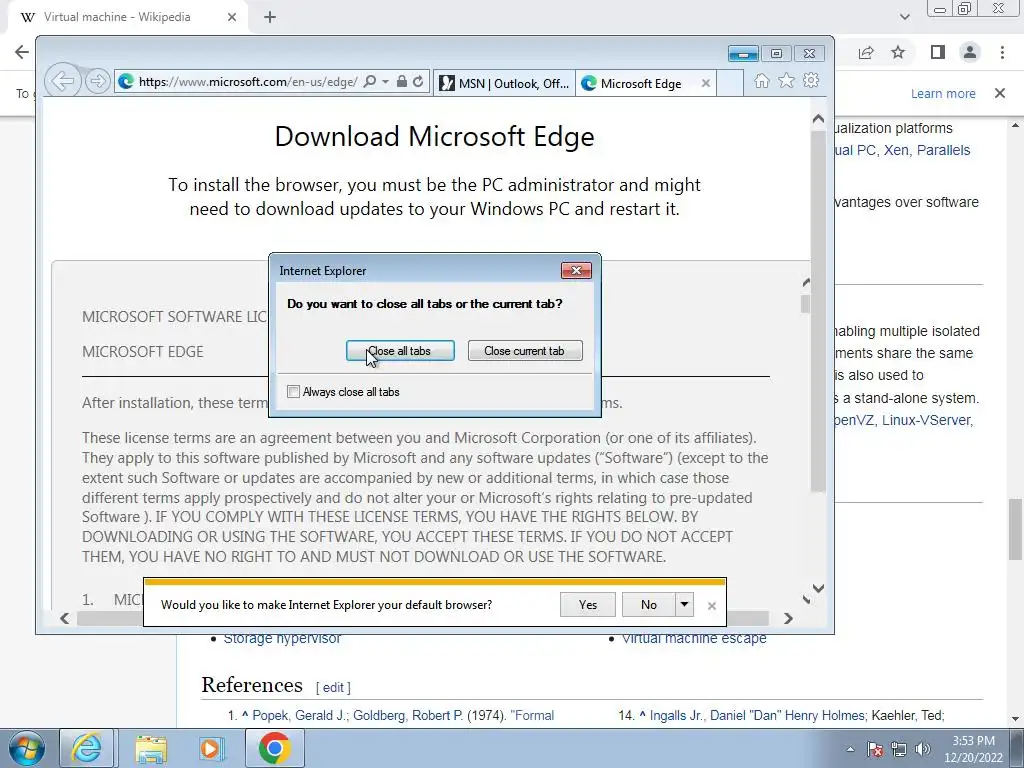The width and height of the screenshot is (1024, 768).
Task: Open address bar autocomplete dropdown arrow
Action: click(x=385, y=82)
